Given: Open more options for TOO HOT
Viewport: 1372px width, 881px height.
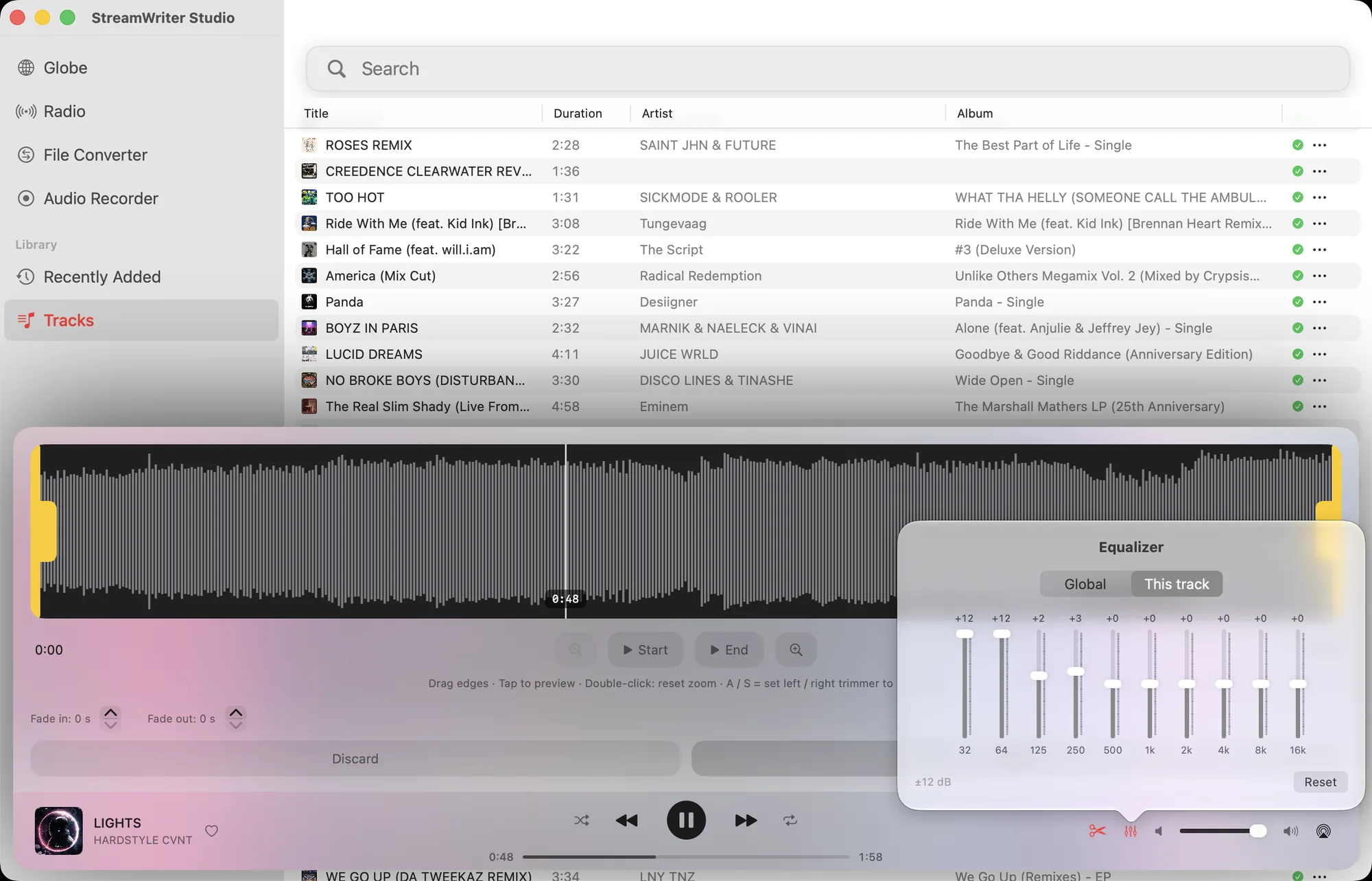Looking at the screenshot, I should coord(1319,198).
